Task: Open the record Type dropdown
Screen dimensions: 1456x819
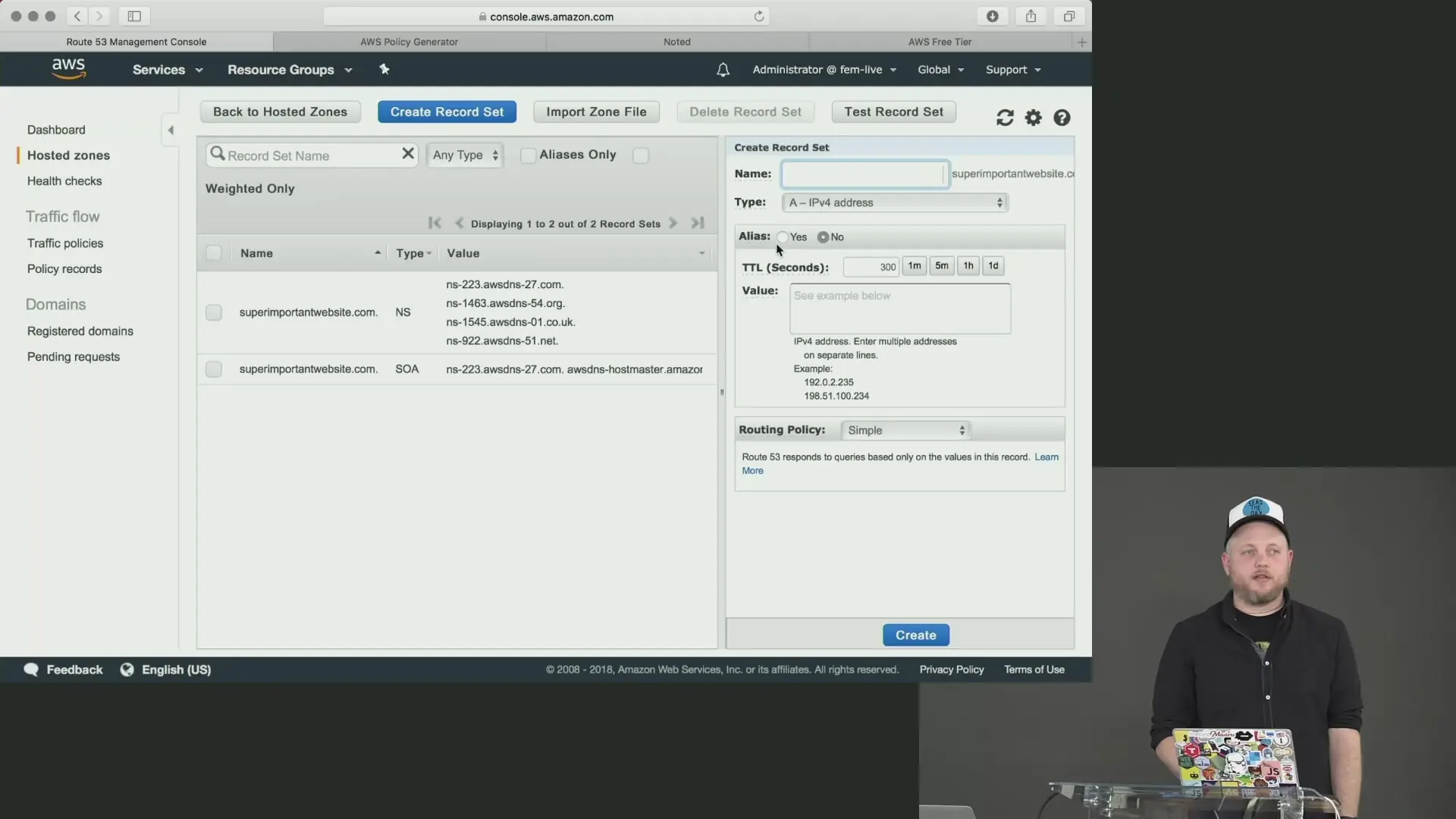Action: pyautogui.click(x=895, y=202)
